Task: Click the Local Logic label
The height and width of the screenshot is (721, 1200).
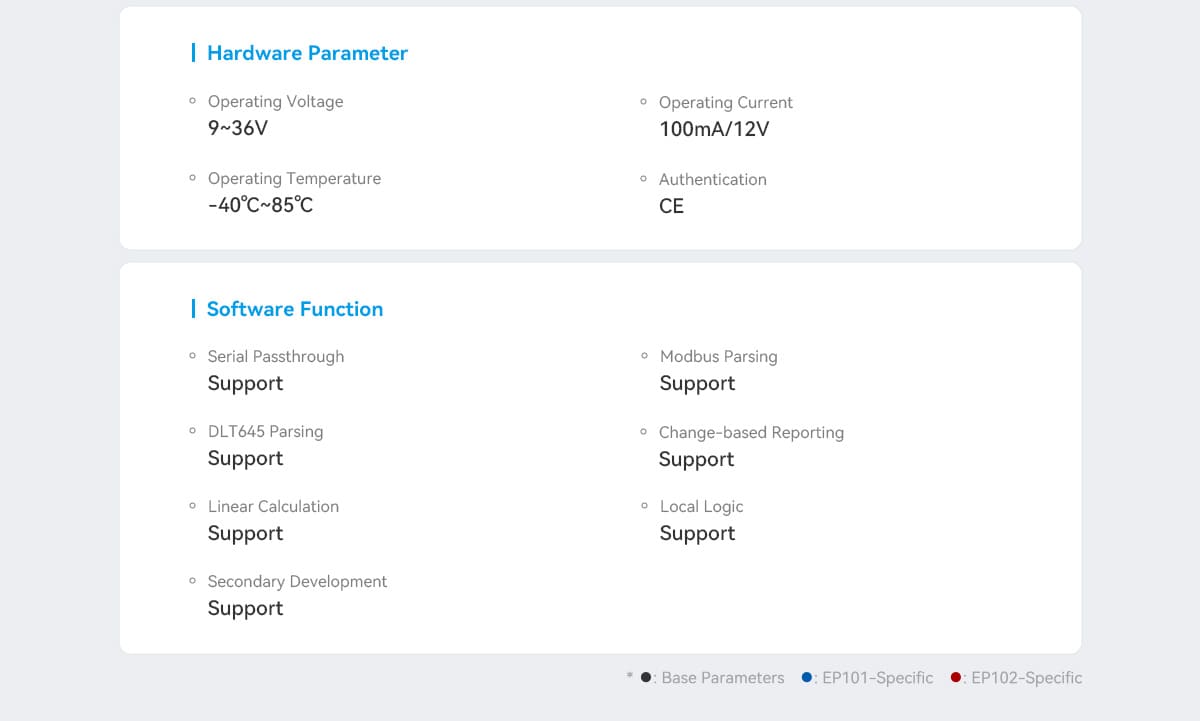Action: (x=701, y=506)
